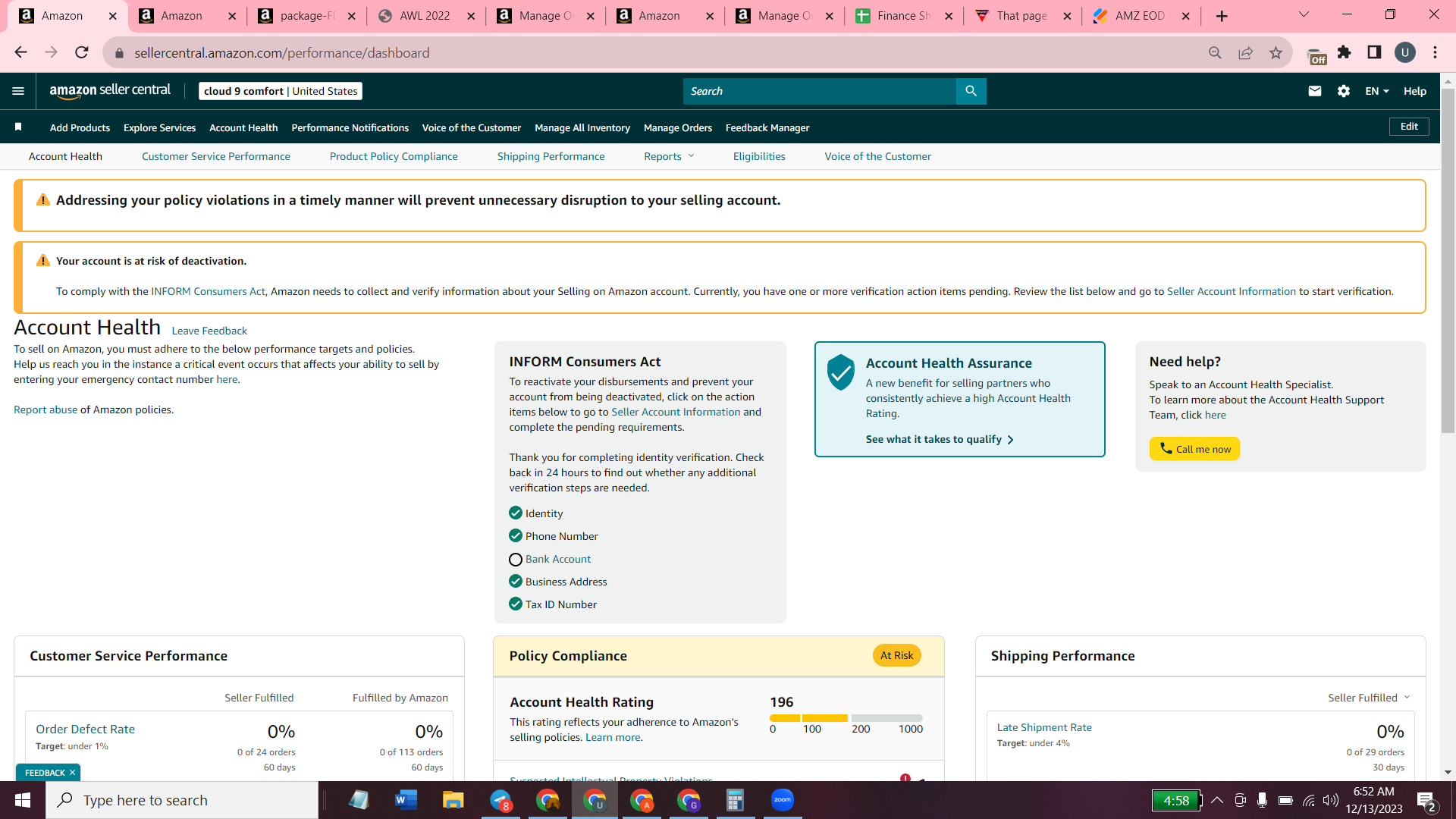
Task: Close the FEEDBACK tab with the X
Action: pos(72,773)
